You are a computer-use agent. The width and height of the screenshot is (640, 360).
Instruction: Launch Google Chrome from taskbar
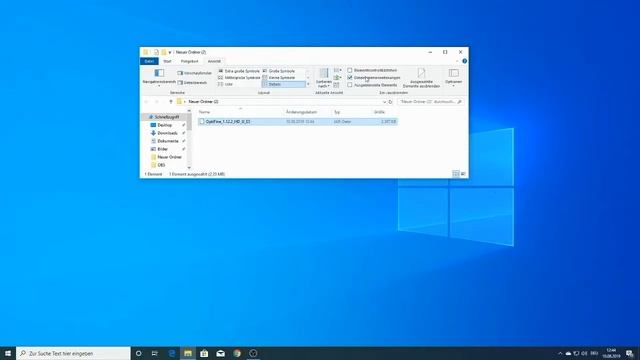tap(237, 353)
